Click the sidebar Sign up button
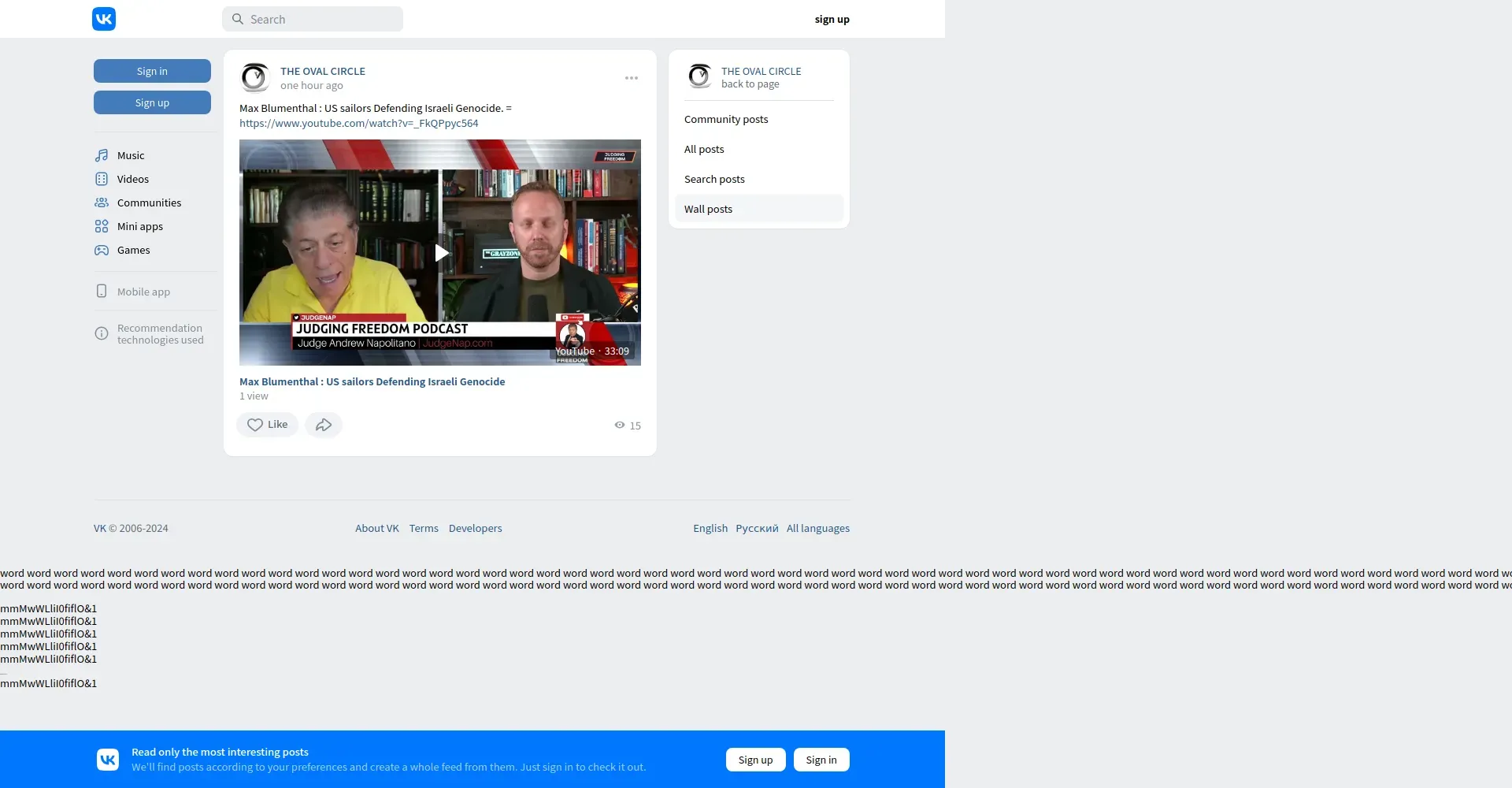 (152, 102)
